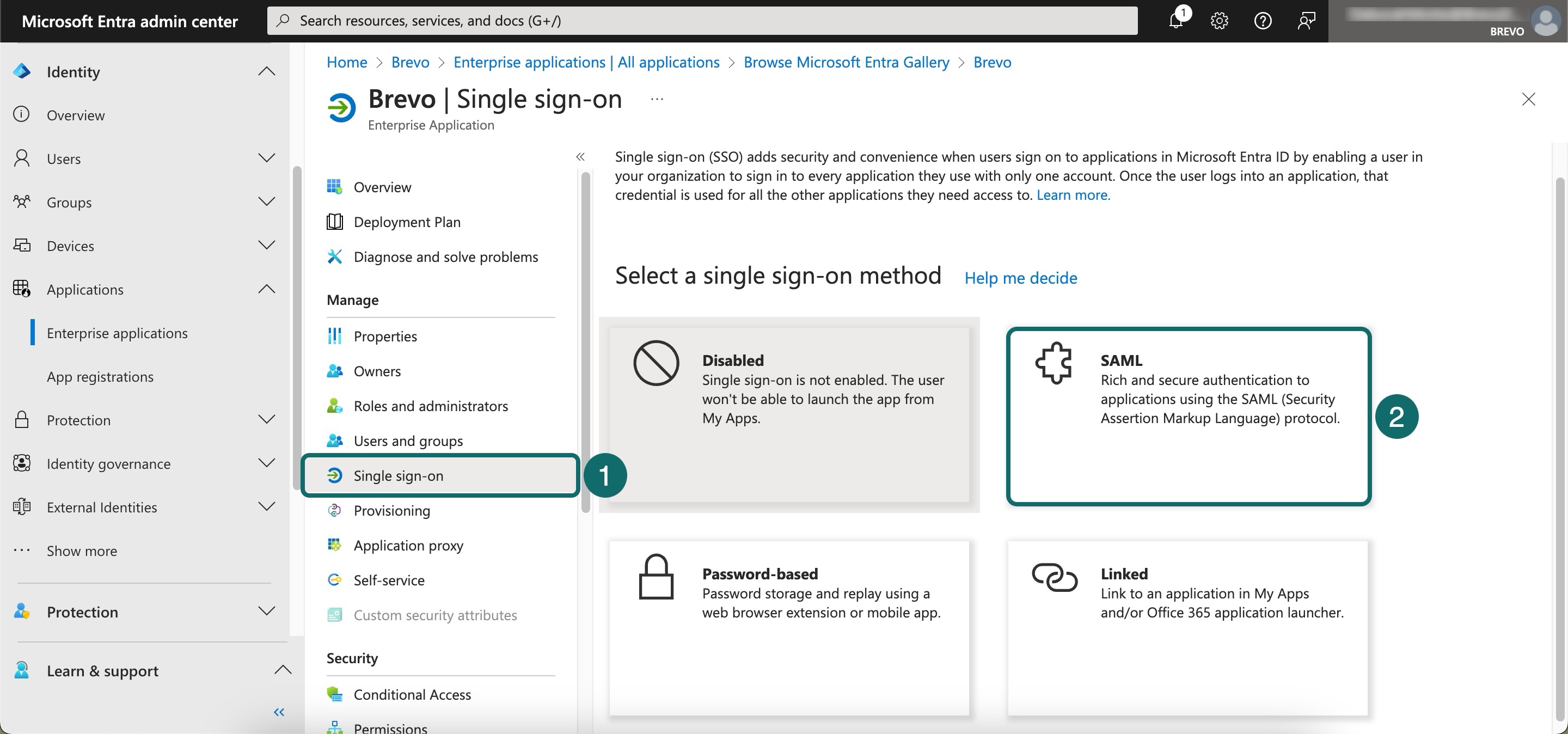Expand the Users section chevron
The width and height of the screenshot is (1568, 734).
click(x=266, y=158)
